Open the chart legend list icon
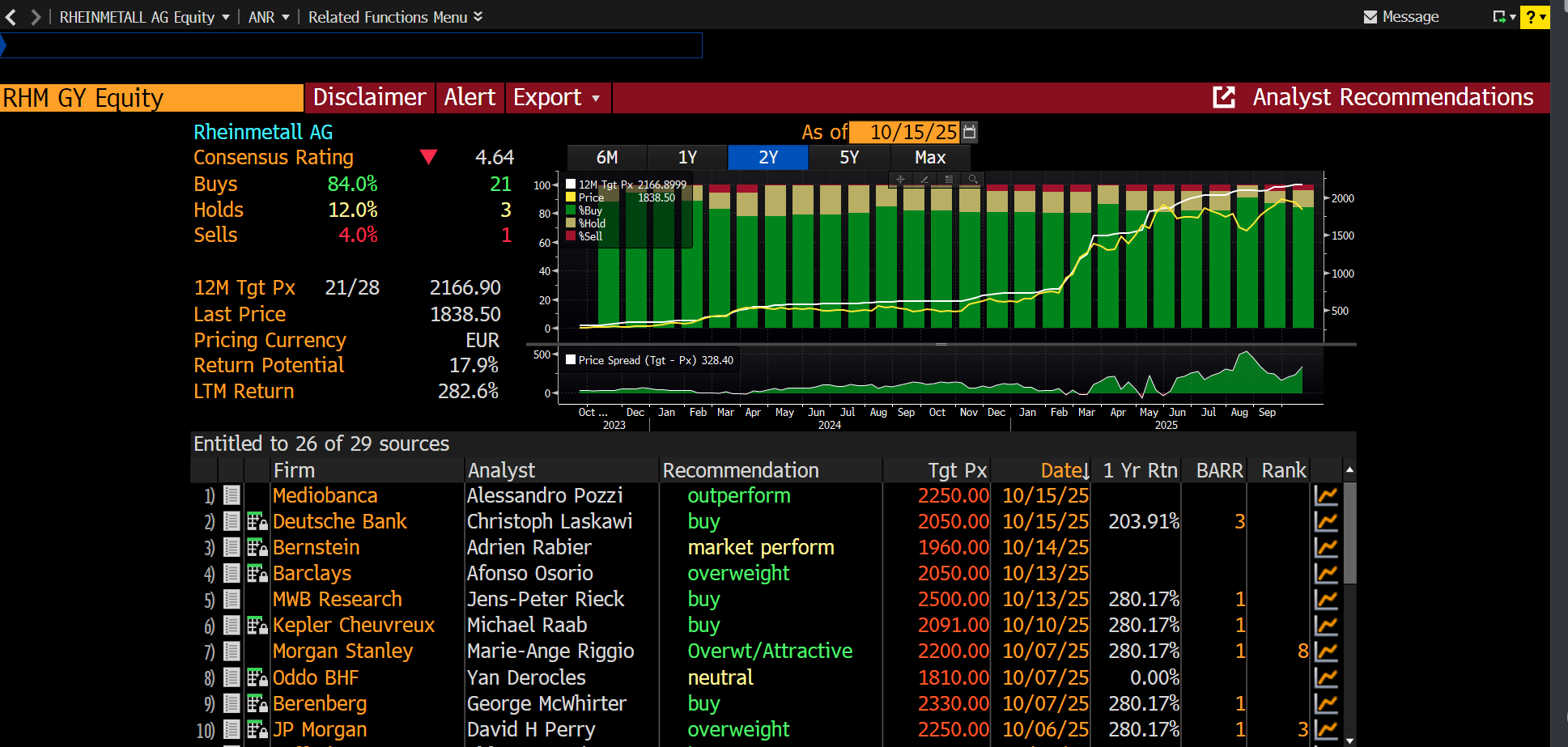The height and width of the screenshot is (747, 1568). [x=949, y=180]
